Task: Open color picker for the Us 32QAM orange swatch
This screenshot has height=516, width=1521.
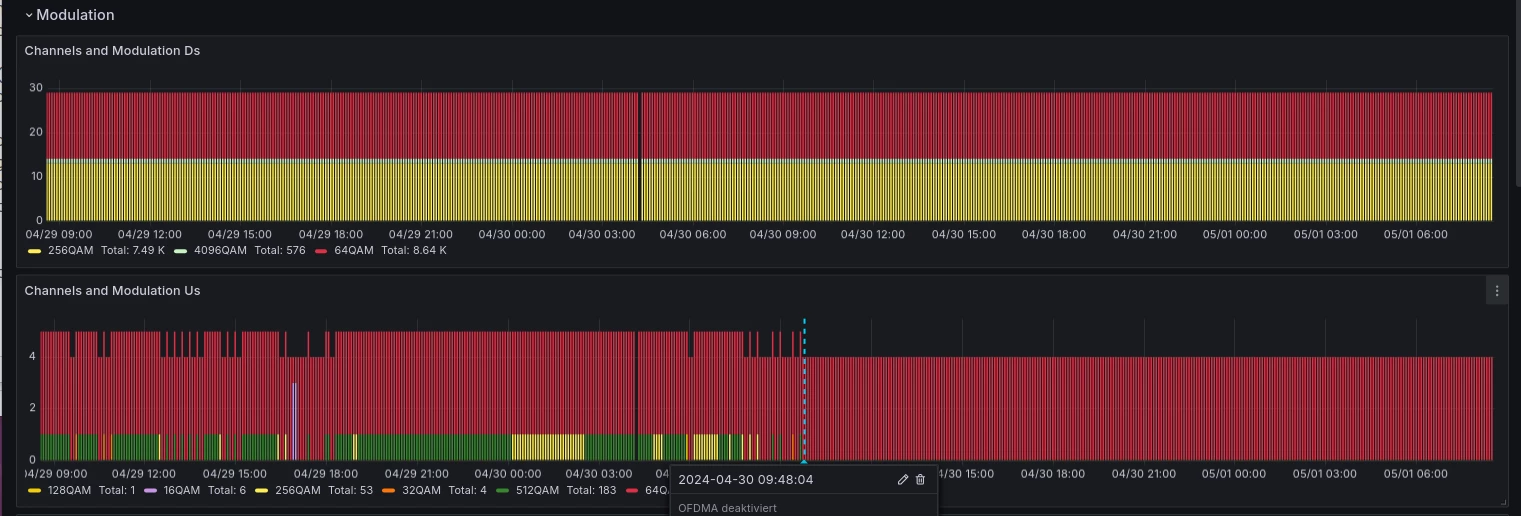Action: [388, 491]
